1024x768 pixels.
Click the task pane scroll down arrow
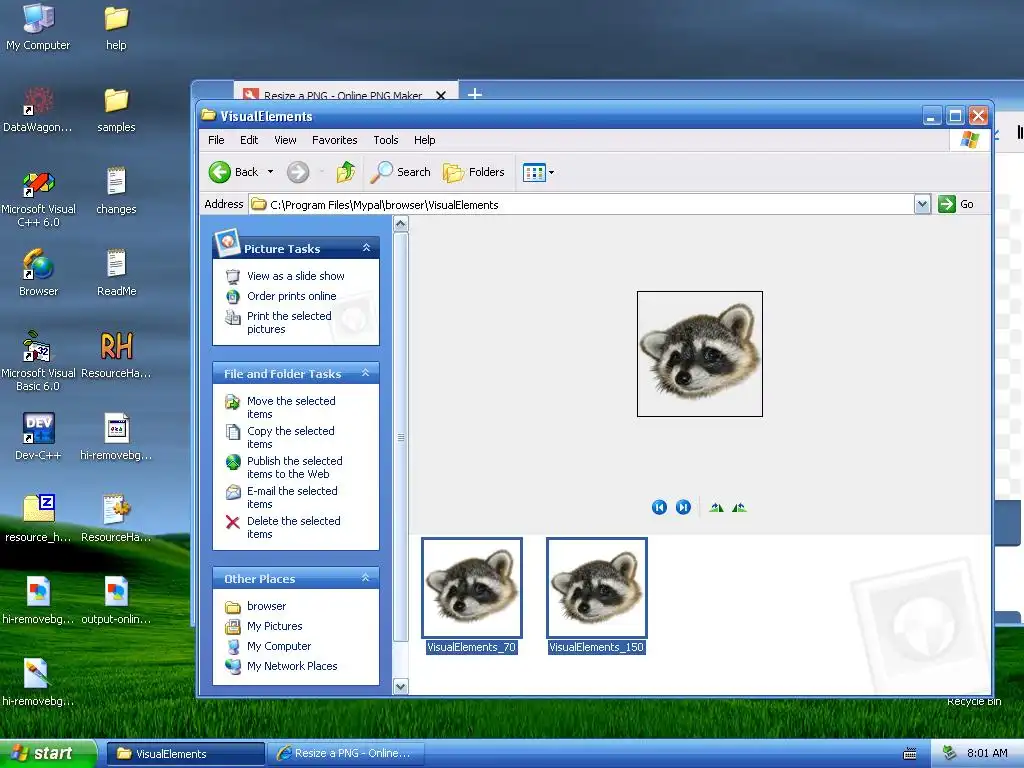point(401,686)
